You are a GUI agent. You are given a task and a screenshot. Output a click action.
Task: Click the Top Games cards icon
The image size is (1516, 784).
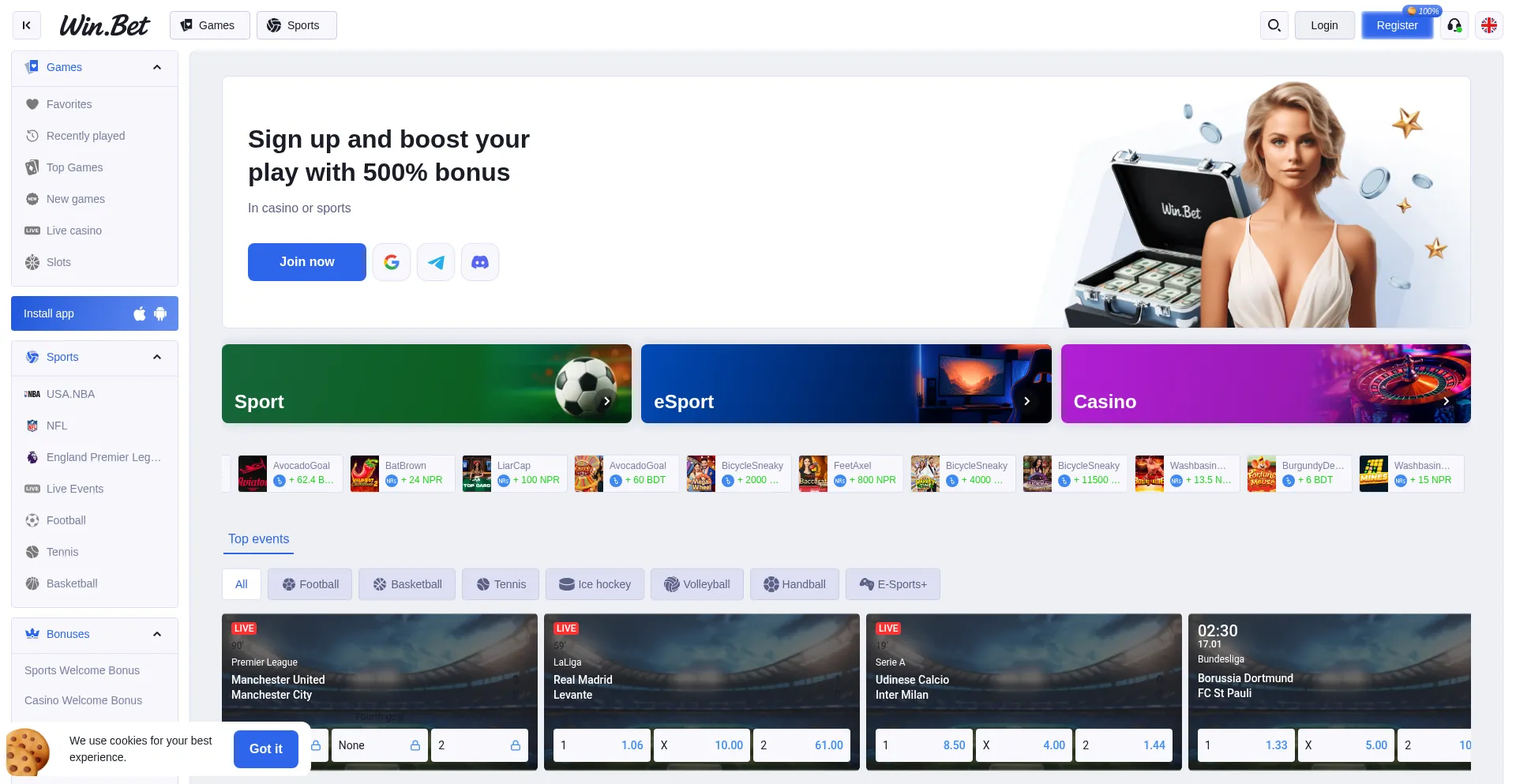click(x=32, y=167)
